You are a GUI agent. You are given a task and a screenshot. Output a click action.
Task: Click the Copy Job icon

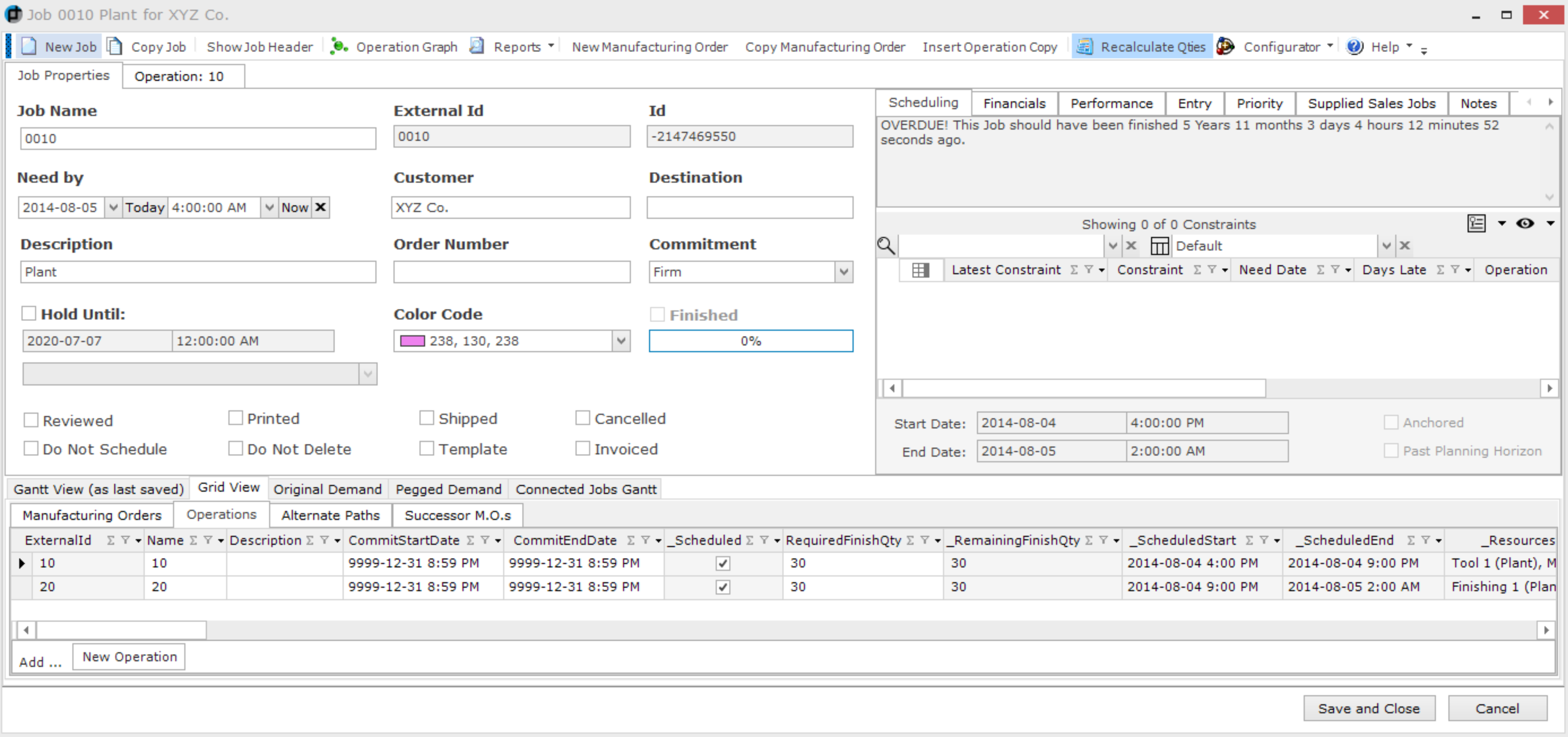coord(114,46)
